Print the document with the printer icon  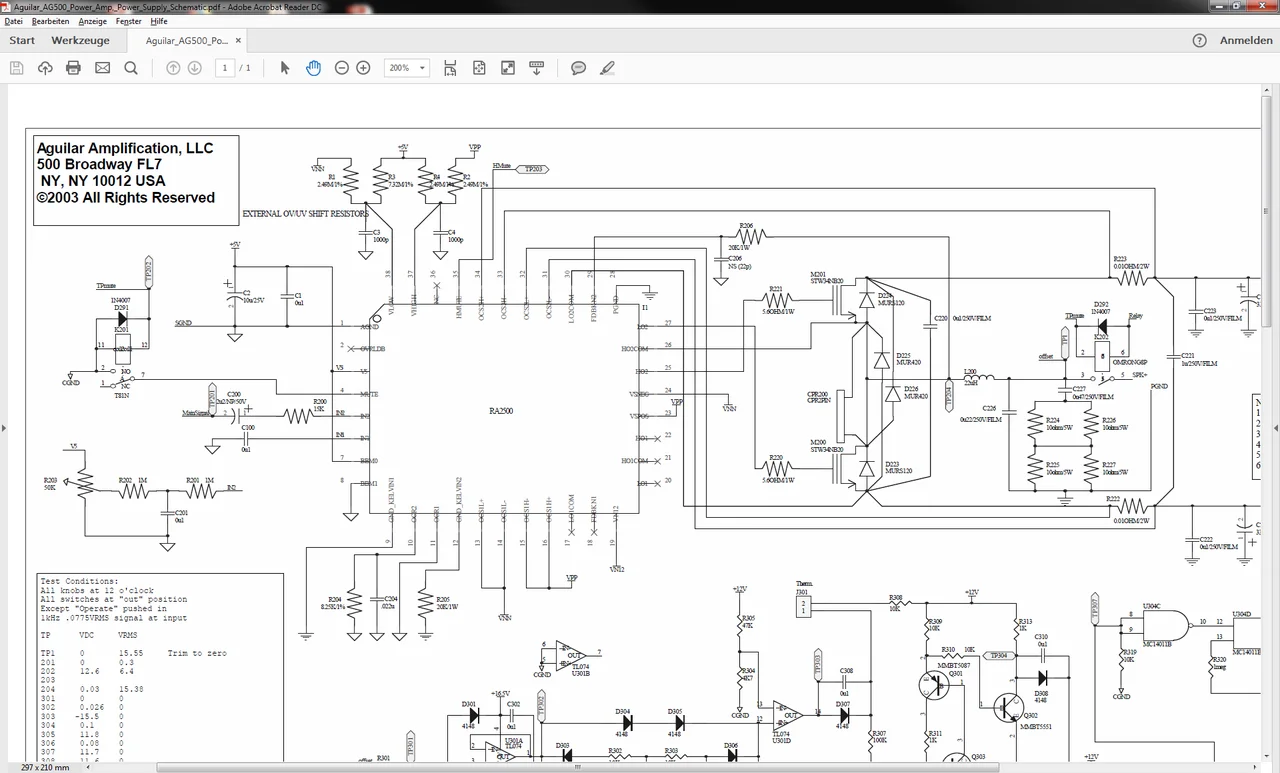73,68
